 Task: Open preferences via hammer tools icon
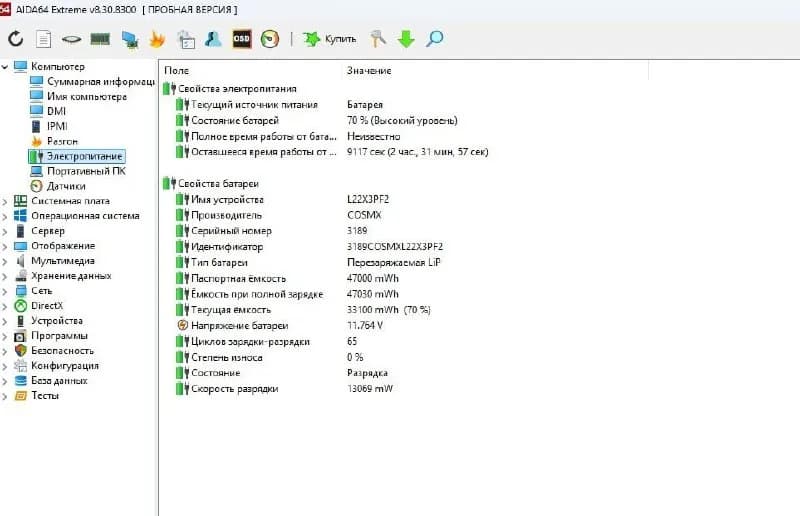pyautogui.click(x=378, y=39)
